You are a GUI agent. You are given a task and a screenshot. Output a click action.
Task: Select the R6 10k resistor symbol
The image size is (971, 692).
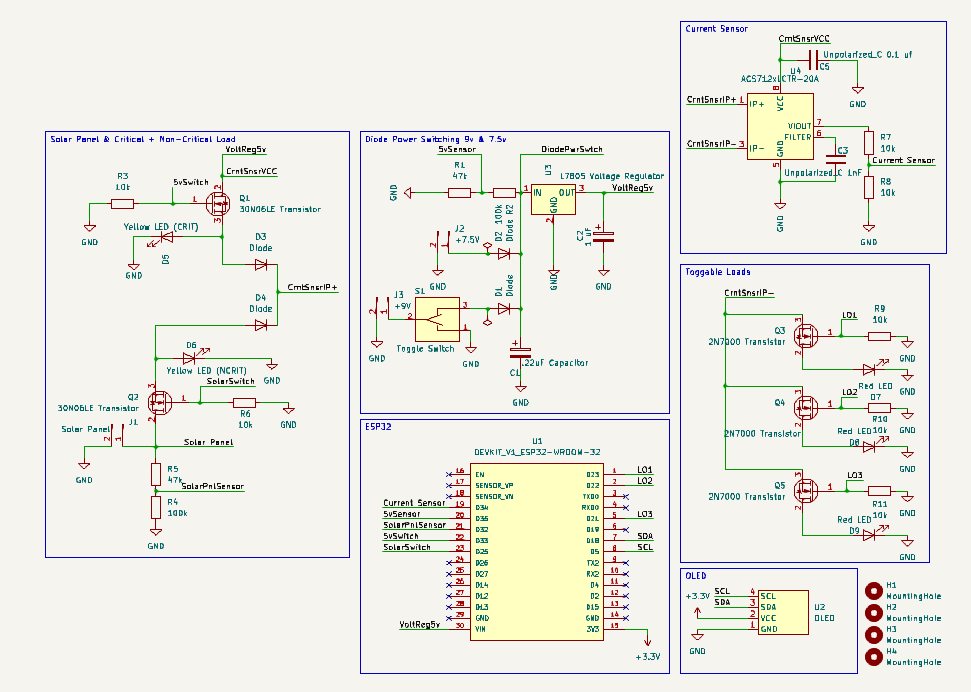click(x=245, y=403)
